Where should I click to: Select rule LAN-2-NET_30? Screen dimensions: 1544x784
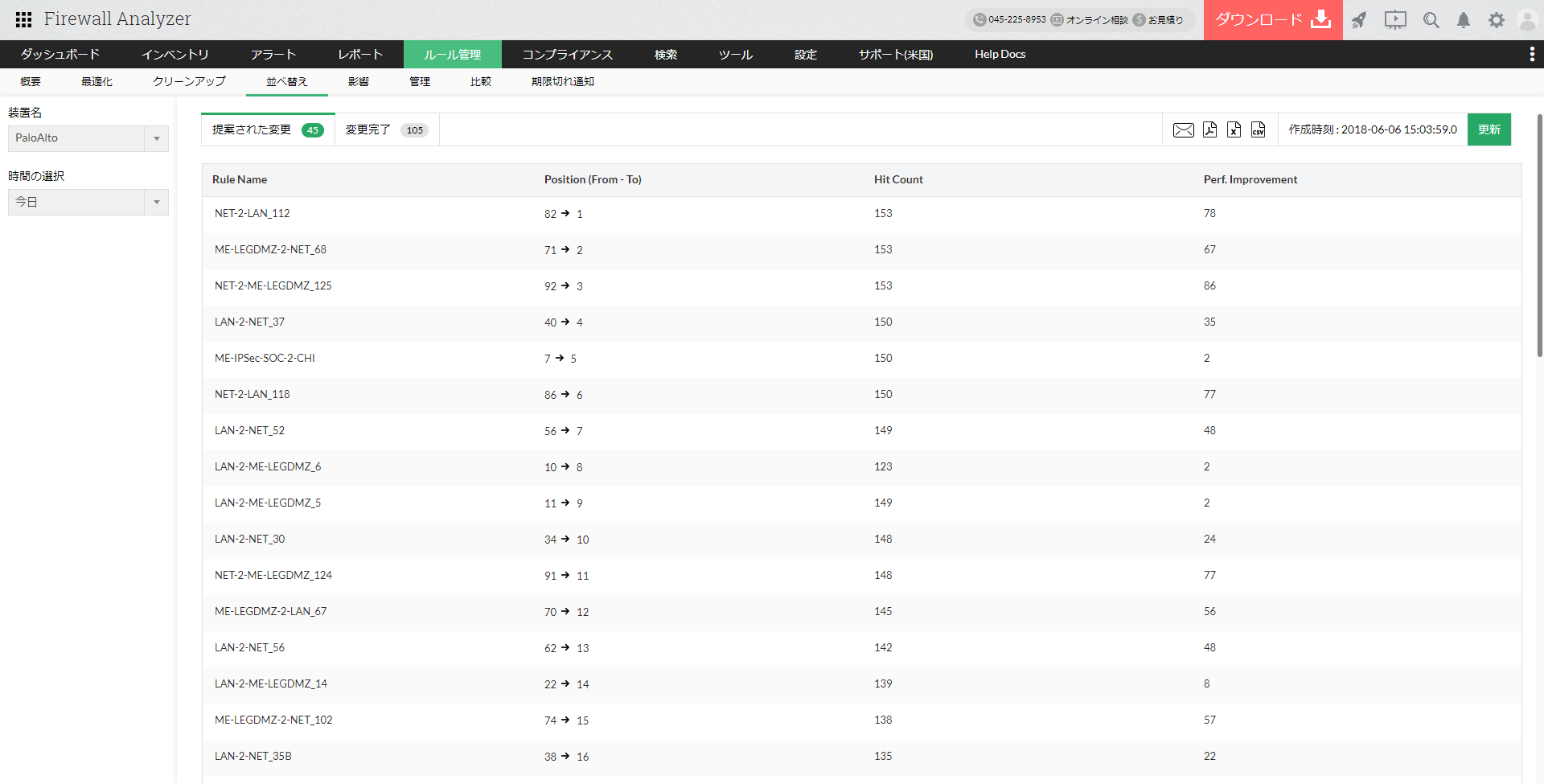pyautogui.click(x=249, y=539)
